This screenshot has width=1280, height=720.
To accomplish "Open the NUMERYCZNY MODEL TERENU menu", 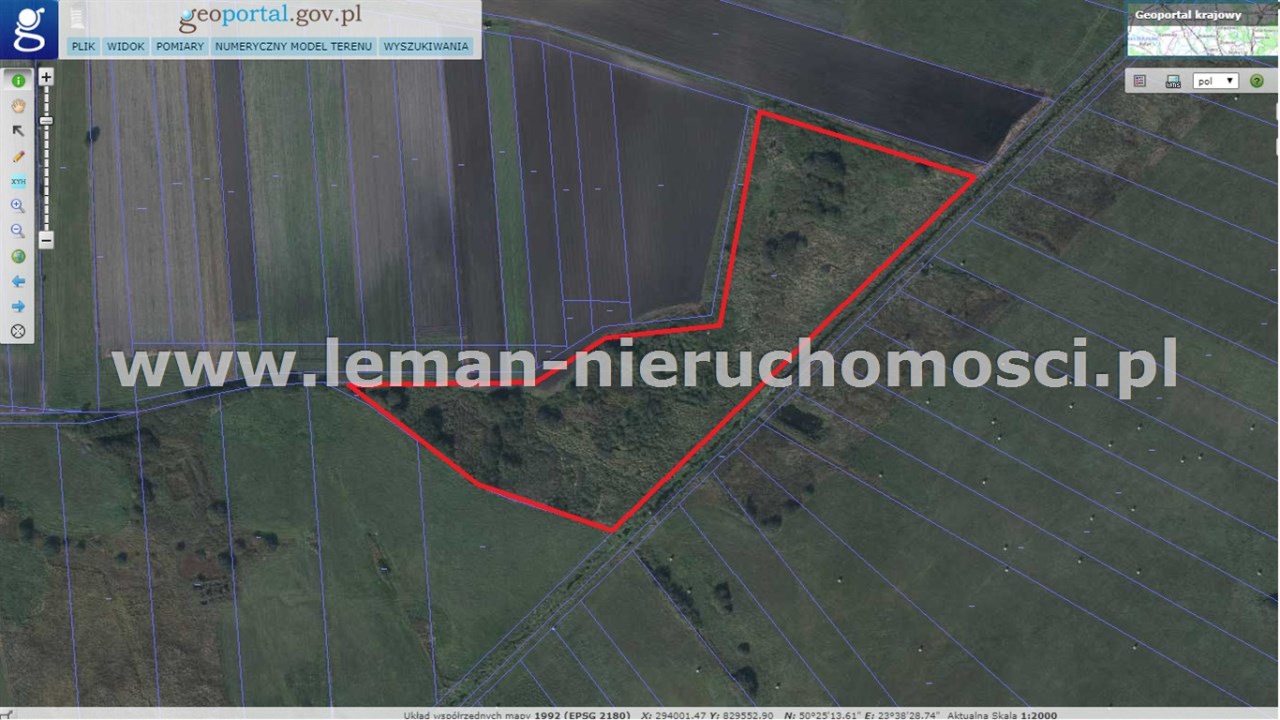I will (293, 46).
